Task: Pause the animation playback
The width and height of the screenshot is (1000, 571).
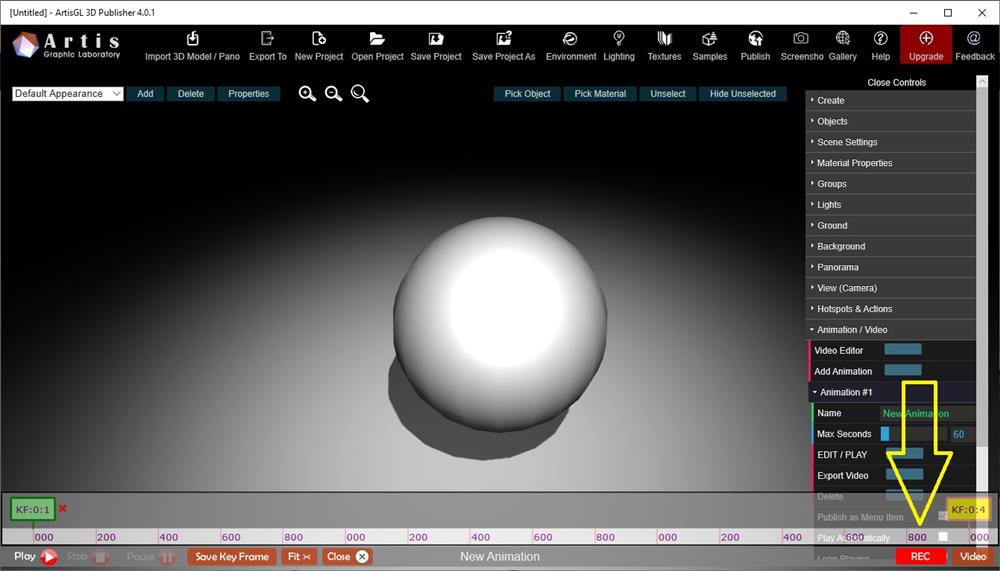Action: (x=151, y=556)
